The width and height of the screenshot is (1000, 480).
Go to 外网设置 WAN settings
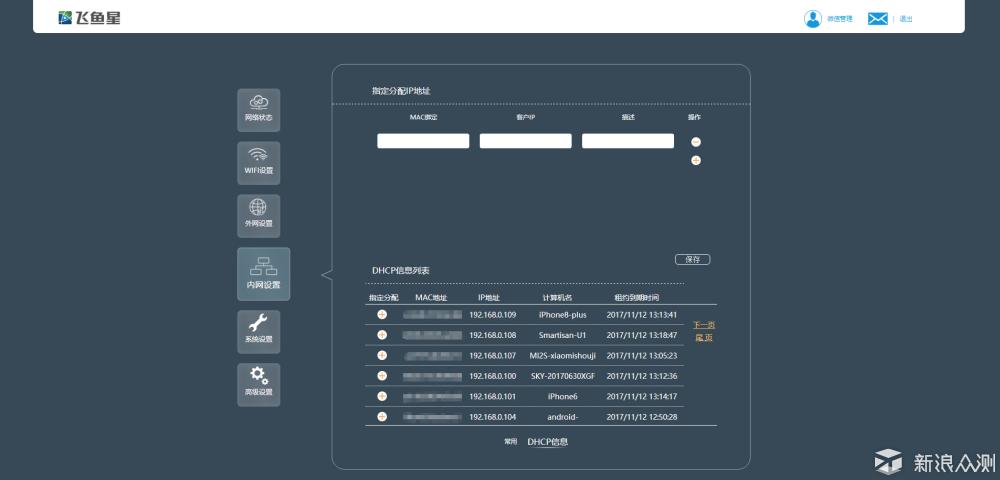click(x=258, y=215)
